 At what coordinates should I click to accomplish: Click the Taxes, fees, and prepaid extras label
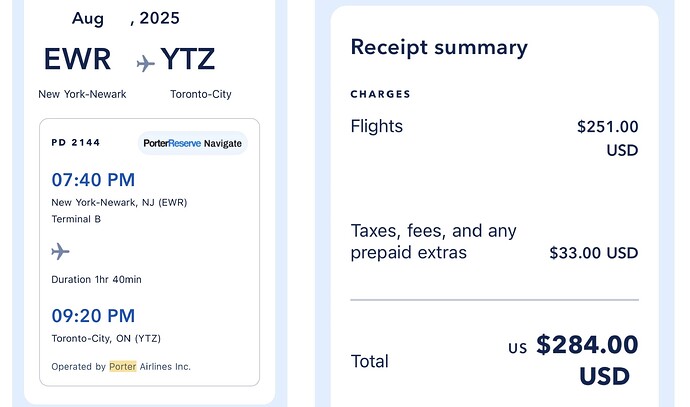click(x=433, y=241)
